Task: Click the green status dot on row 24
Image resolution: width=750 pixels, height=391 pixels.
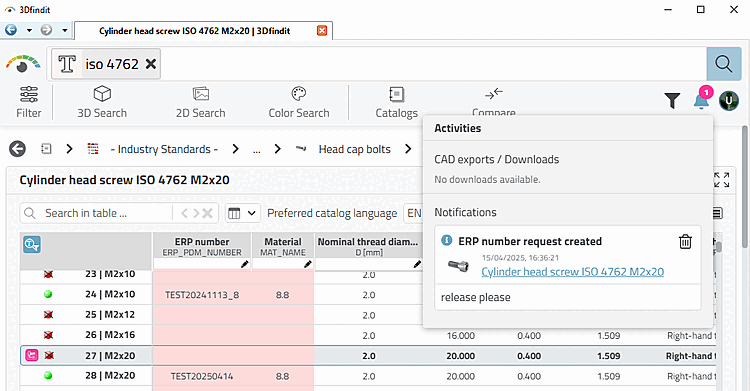Action: point(48,294)
